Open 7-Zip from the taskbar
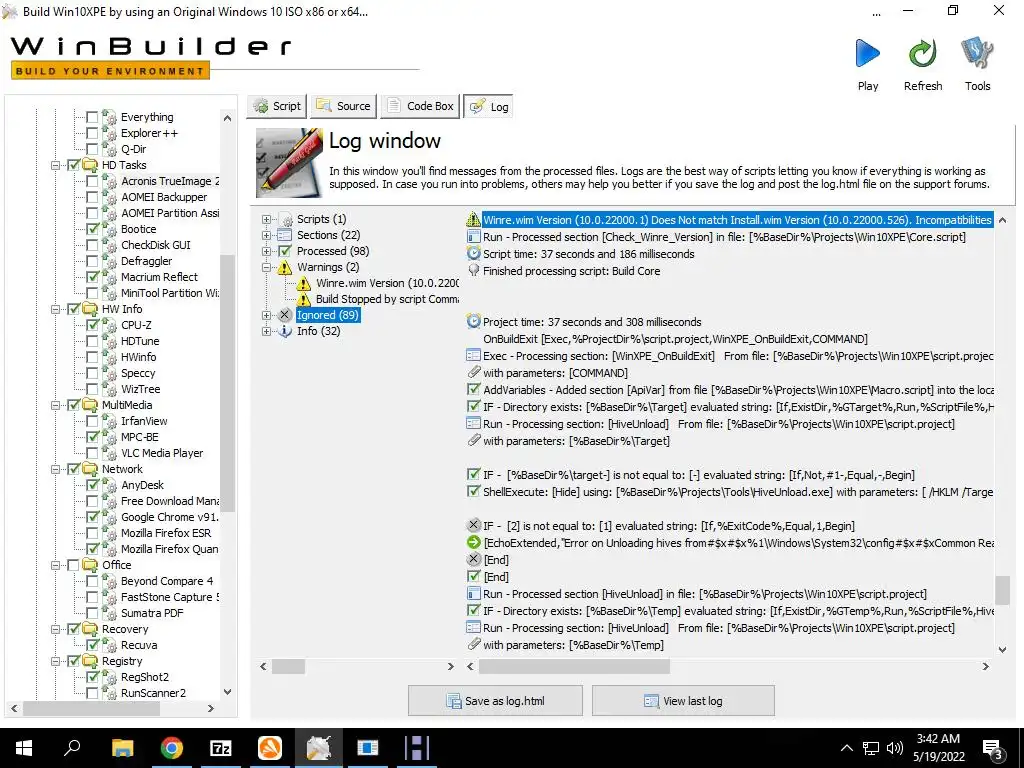 [221, 748]
